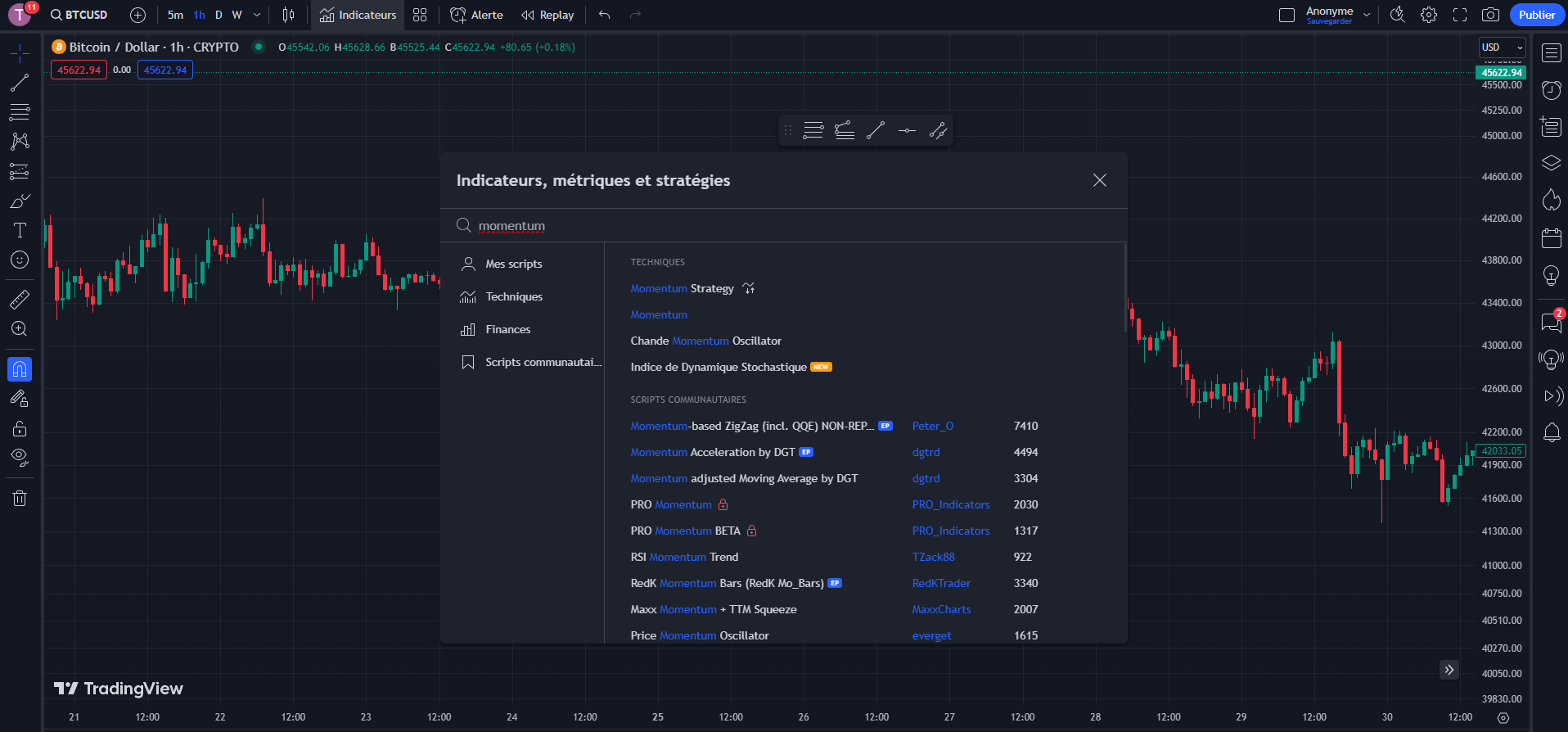Hide all drawings with eye icon

click(20, 458)
